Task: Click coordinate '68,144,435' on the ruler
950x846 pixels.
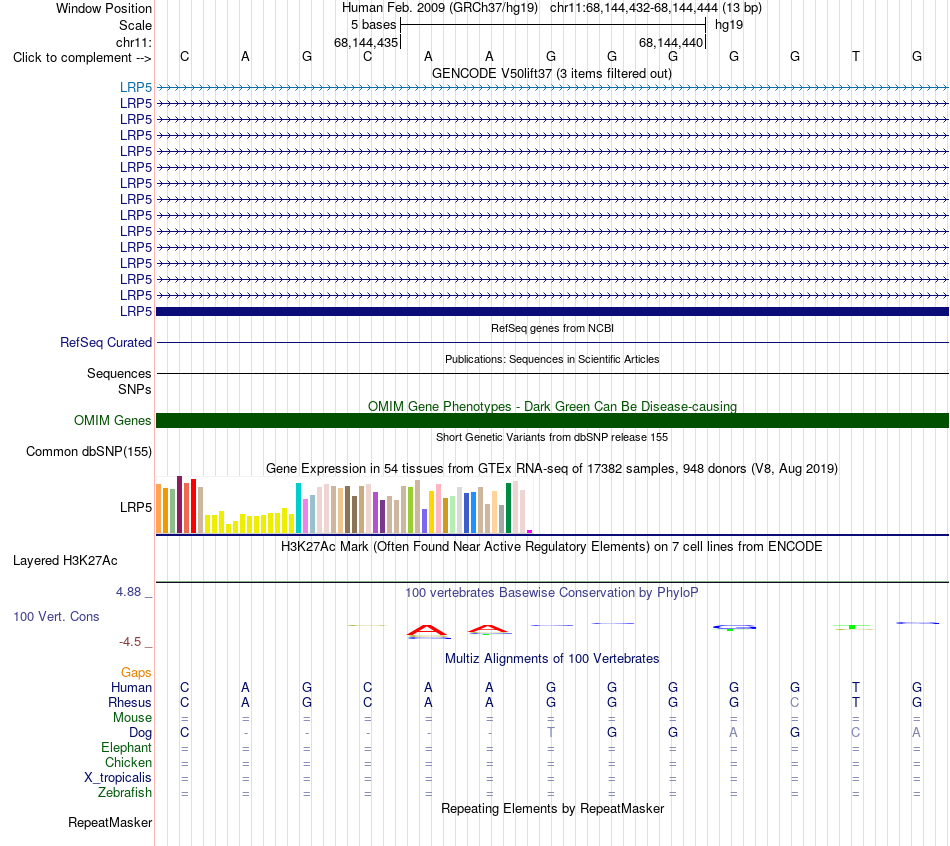Action: [366, 42]
